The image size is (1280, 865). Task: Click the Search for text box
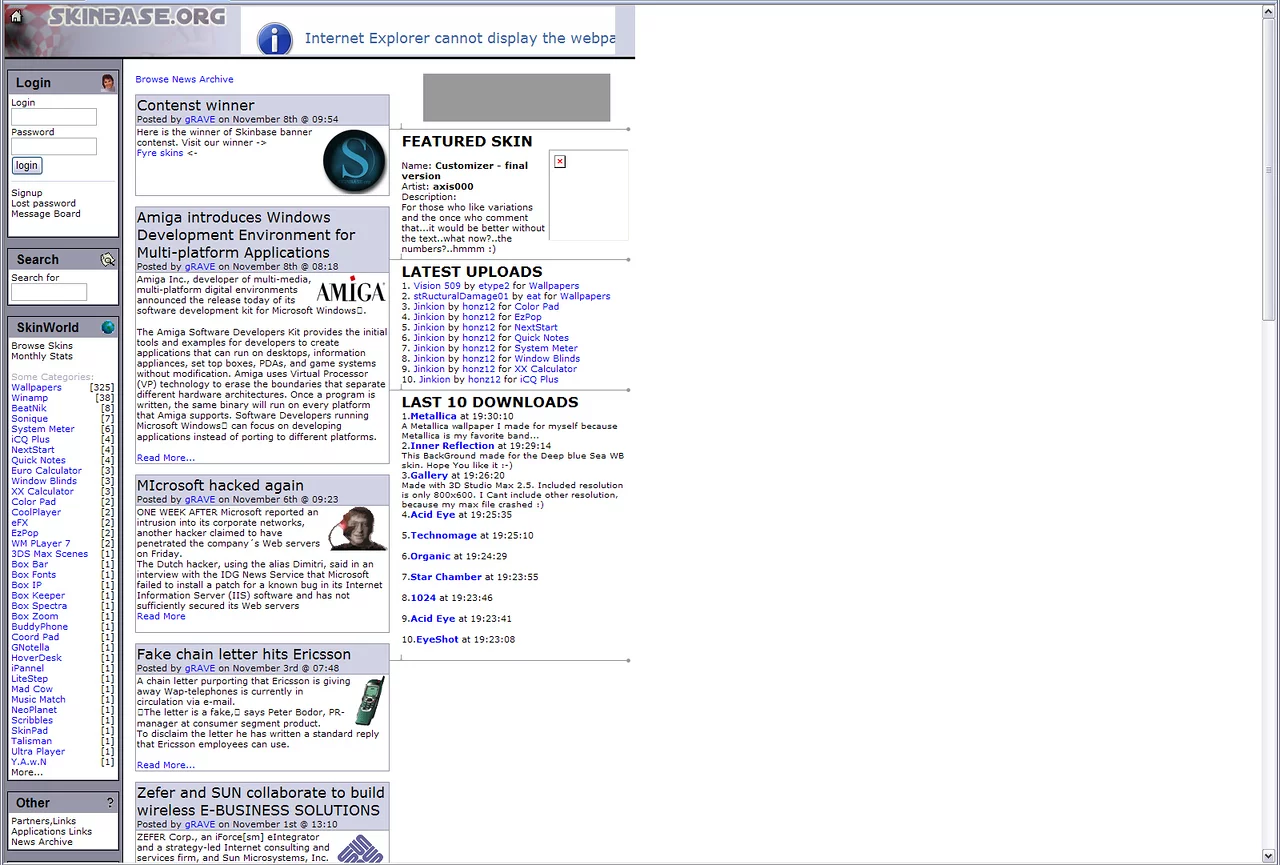(x=49, y=292)
